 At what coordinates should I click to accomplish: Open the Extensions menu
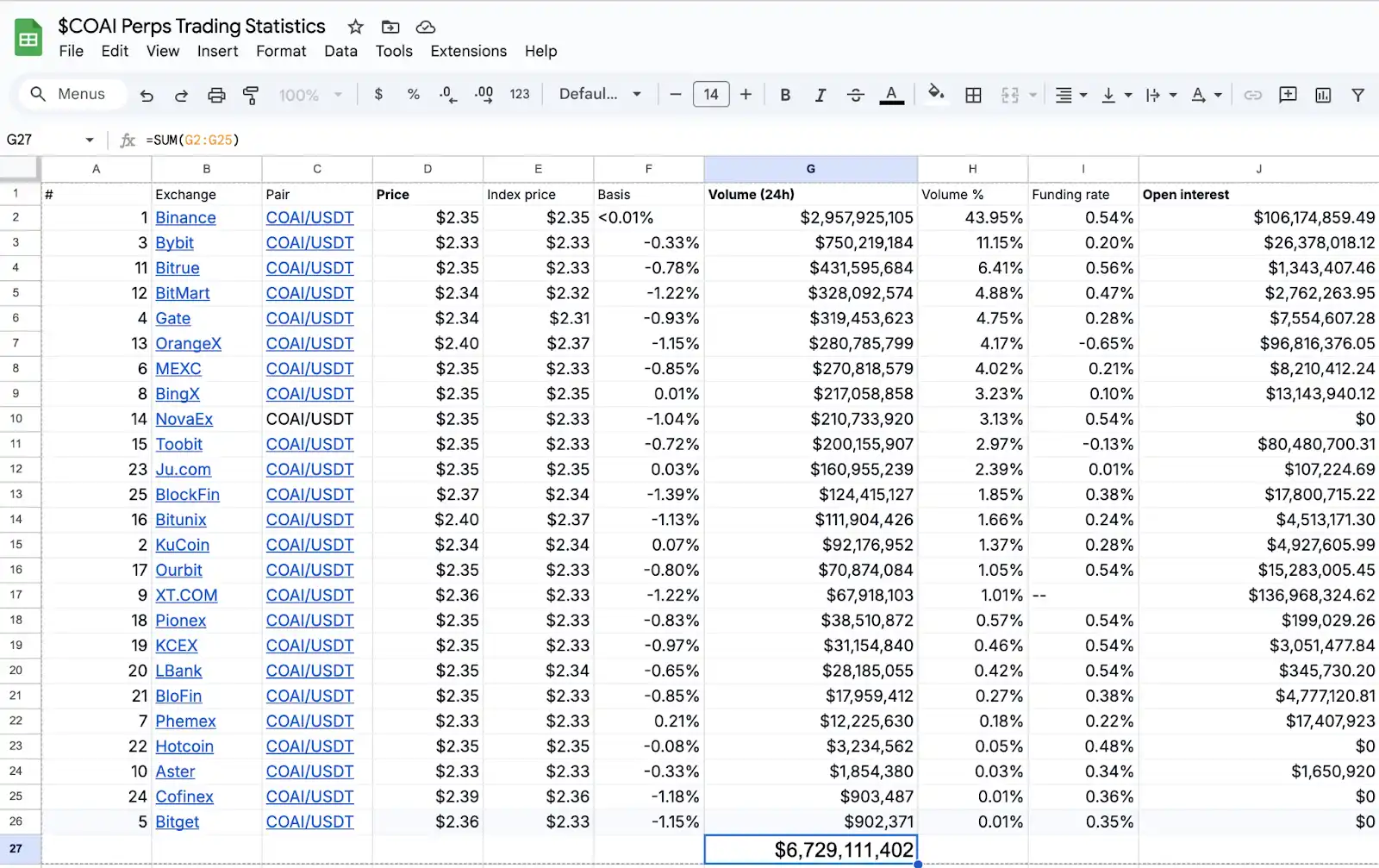(x=468, y=51)
